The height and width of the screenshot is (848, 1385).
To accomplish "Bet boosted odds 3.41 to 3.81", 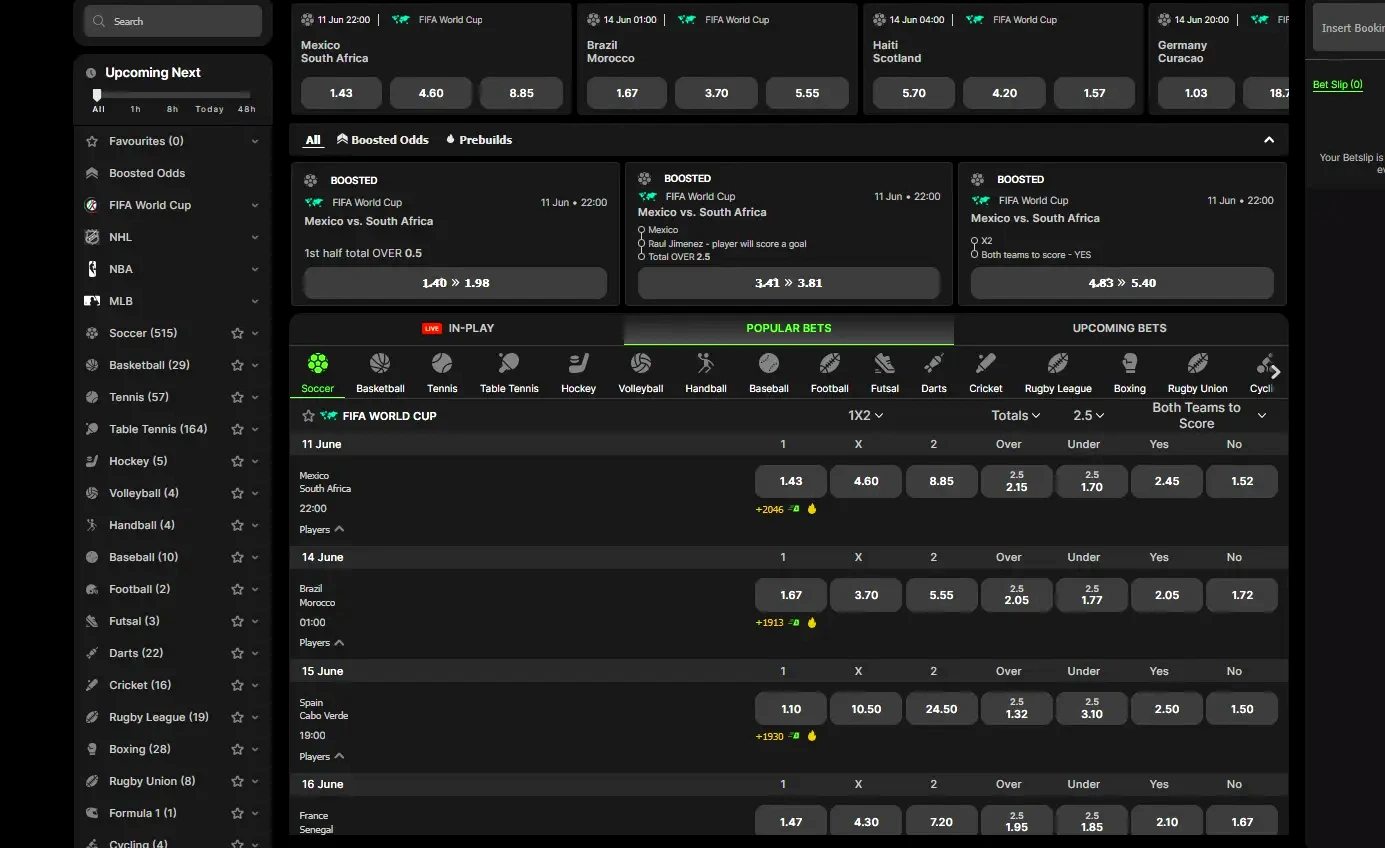I will pyautogui.click(x=789, y=283).
